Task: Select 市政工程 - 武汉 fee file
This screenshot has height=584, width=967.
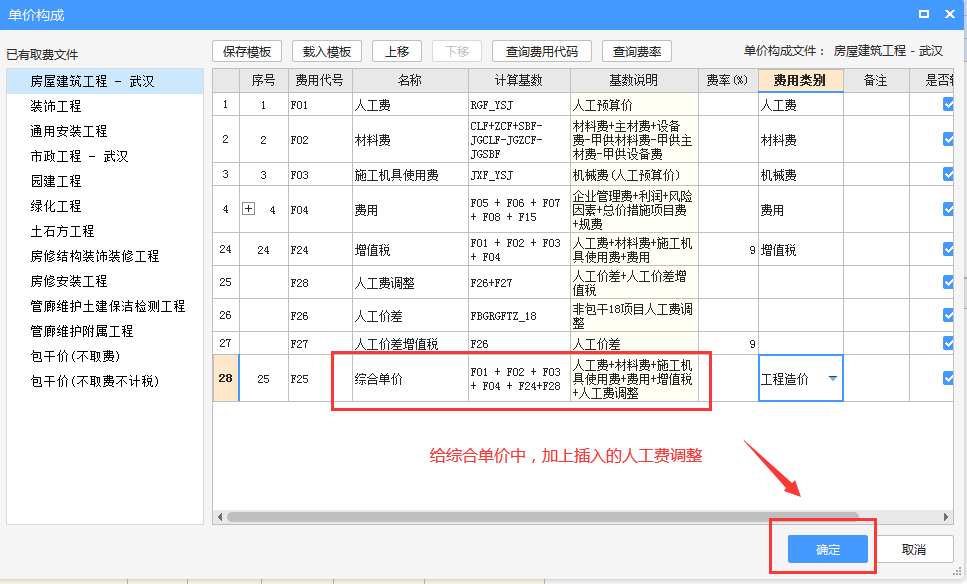Action: [105, 156]
